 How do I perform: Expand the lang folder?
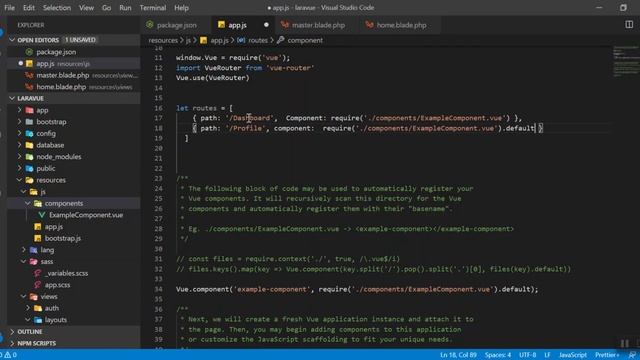tap(24, 250)
